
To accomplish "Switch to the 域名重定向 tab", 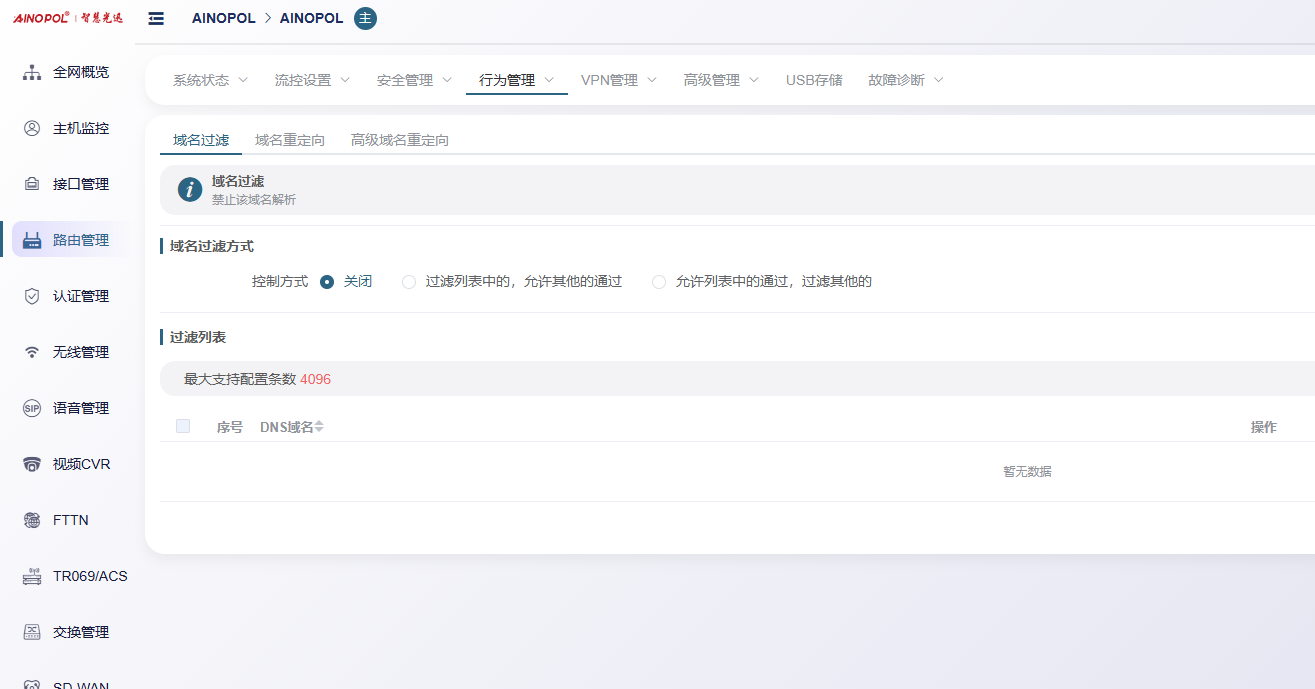I will click(290, 140).
